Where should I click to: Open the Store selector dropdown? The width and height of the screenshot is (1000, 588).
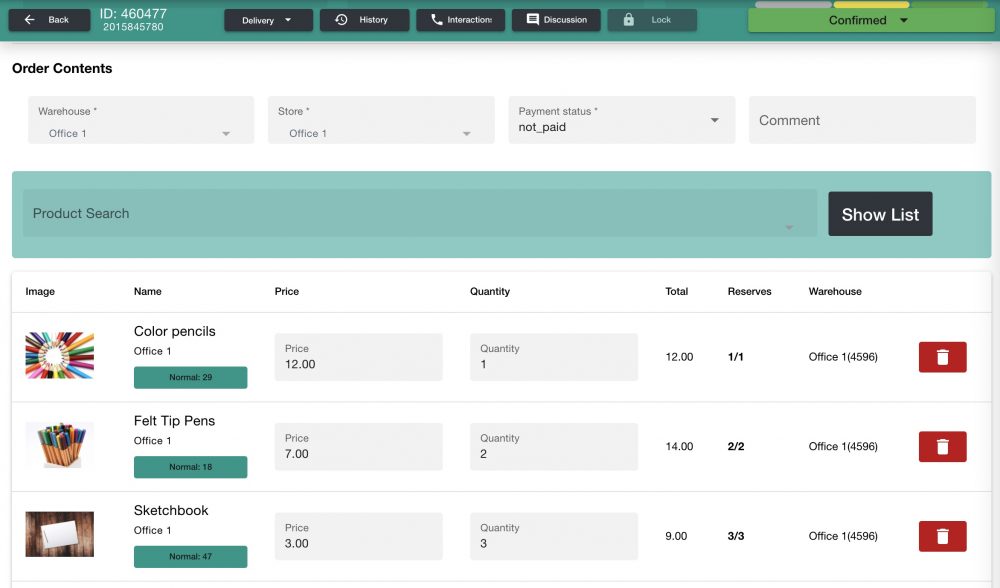point(464,133)
